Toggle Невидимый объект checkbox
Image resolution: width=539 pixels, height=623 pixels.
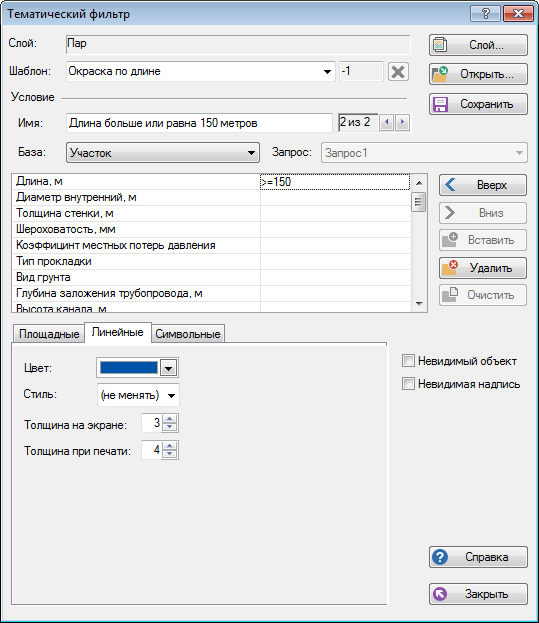(408, 361)
